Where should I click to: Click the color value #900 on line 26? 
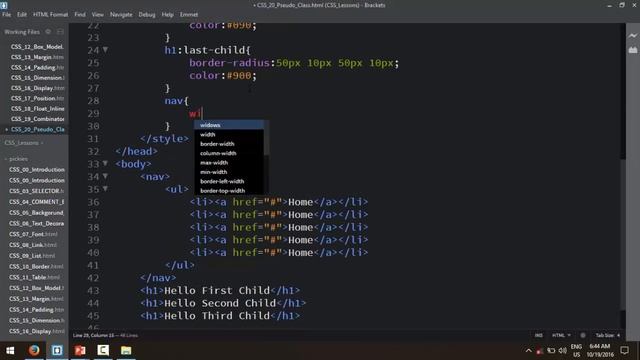pyautogui.click(x=239, y=76)
